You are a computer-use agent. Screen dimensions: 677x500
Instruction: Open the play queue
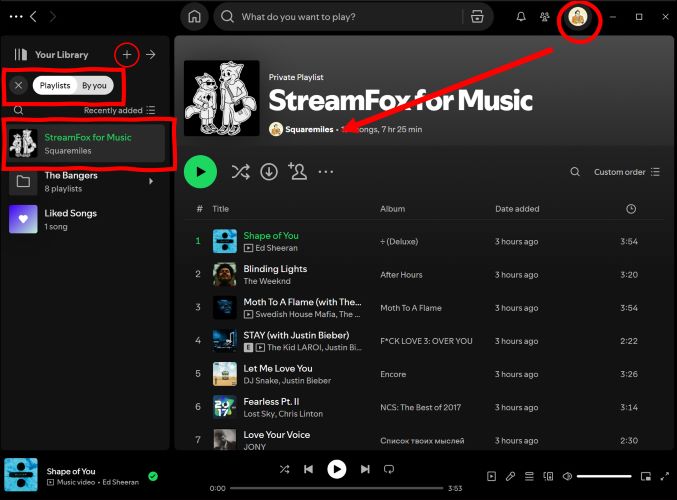click(x=529, y=476)
